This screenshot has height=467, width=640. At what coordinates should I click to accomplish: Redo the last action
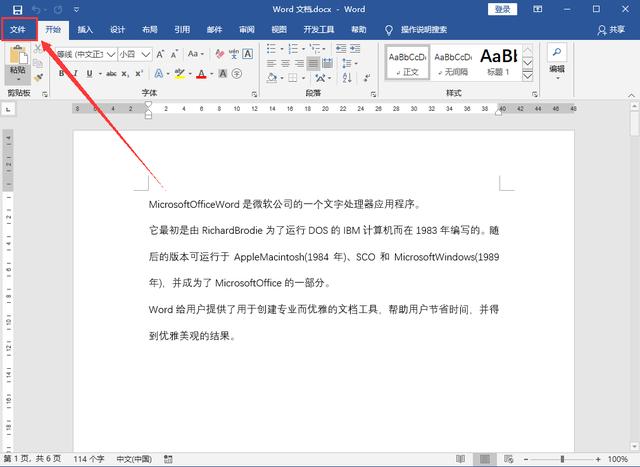point(58,9)
